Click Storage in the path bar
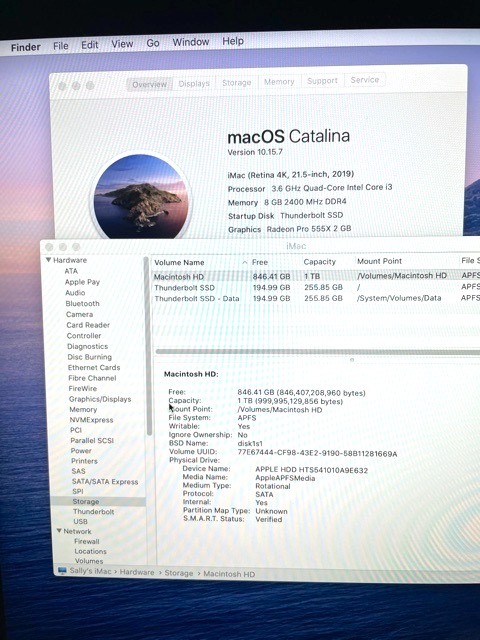This screenshot has width=480, height=640. tap(179, 573)
